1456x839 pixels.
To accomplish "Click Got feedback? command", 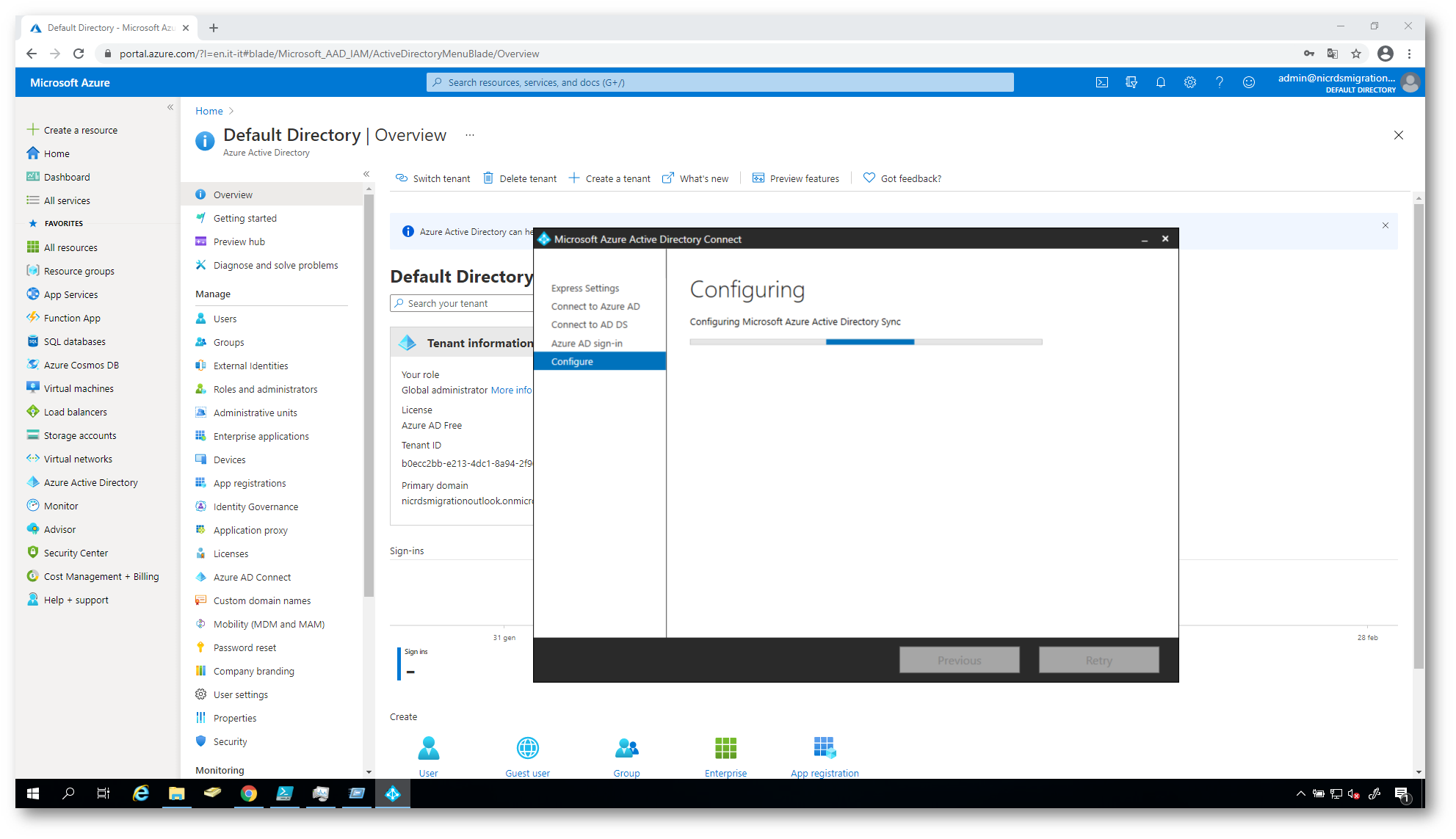I will point(902,178).
